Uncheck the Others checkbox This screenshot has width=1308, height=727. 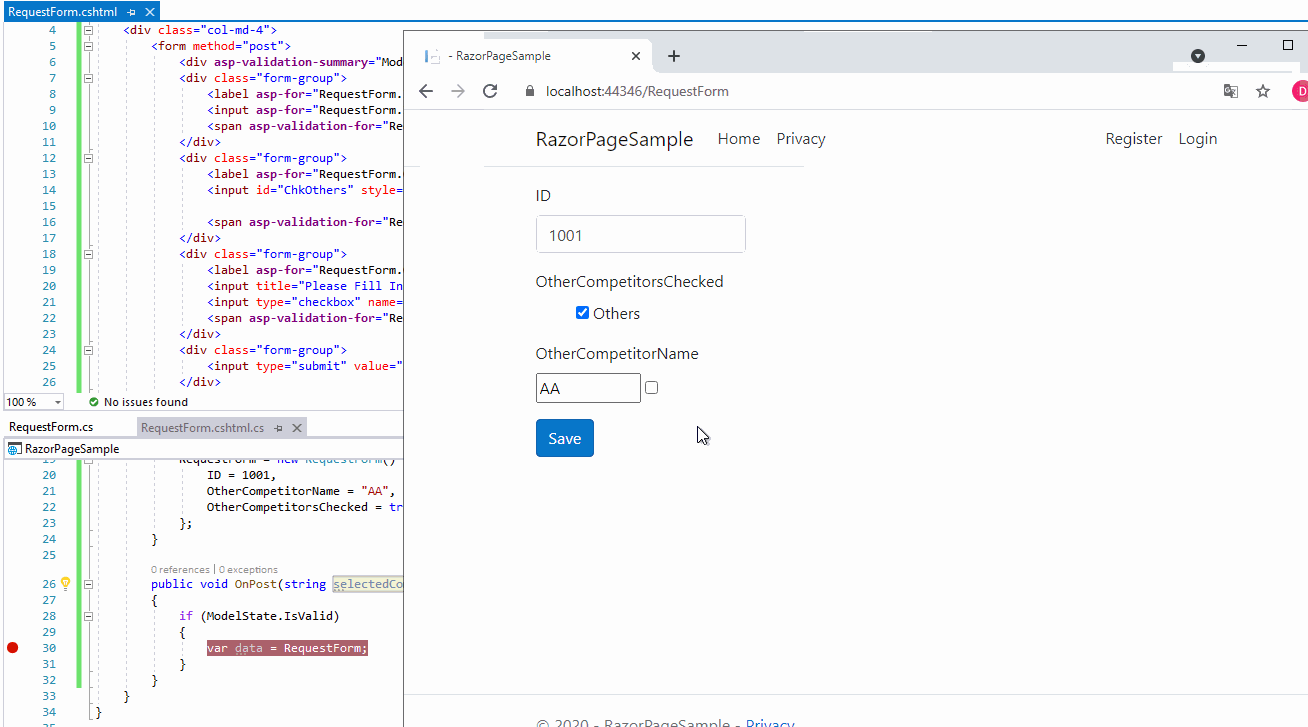582,312
